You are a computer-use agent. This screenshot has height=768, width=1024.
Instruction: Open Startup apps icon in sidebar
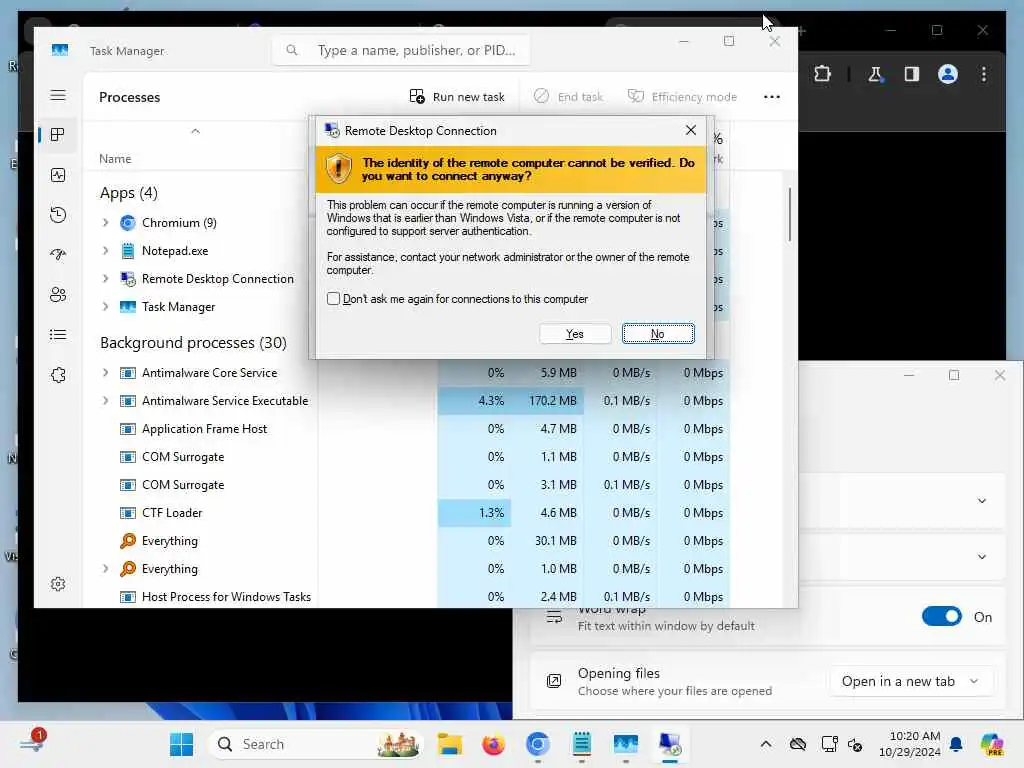58,255
